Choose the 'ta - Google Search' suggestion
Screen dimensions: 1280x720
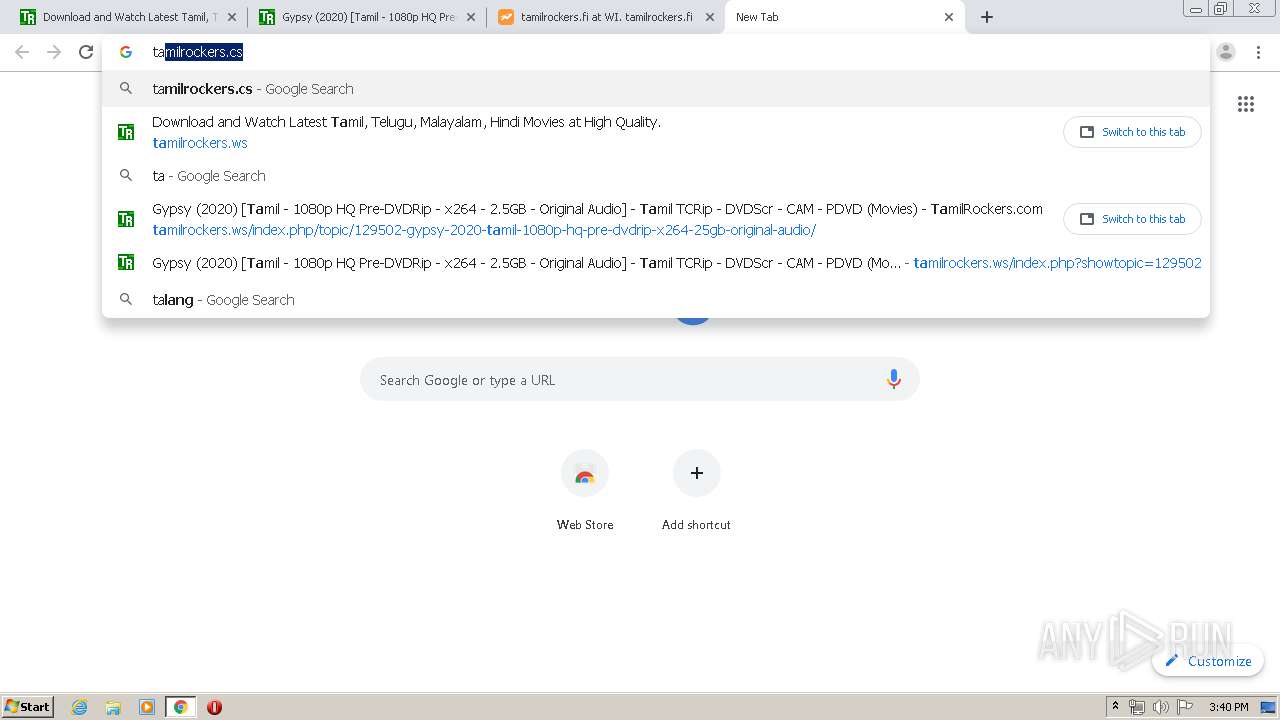click(x=656, y=176)
